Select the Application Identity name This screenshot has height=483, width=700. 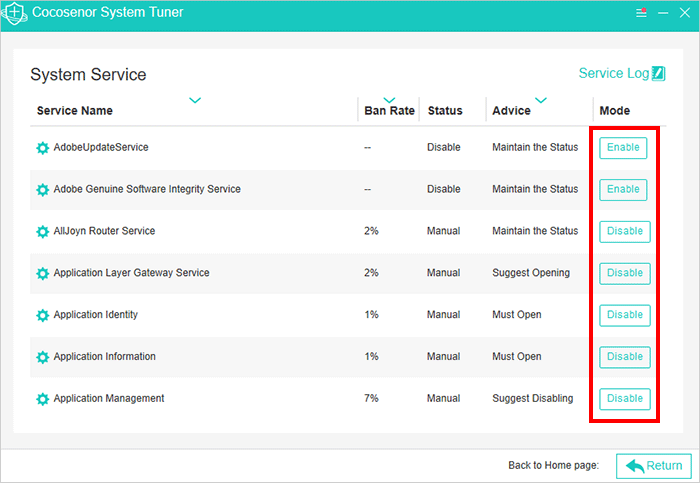[x=96, y=315]
